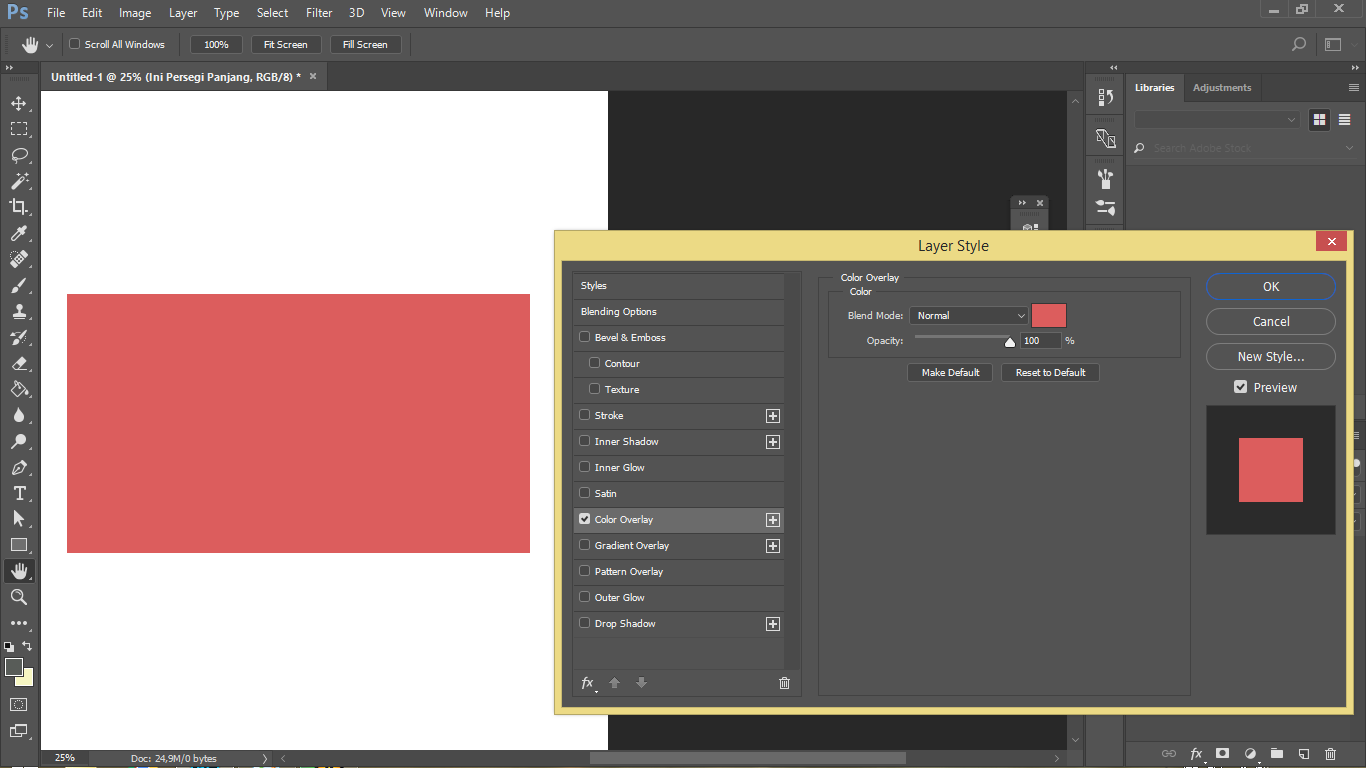Pick the Zoom tool
This screenshot has height=768, width=1366.
click(x=20, y=597)
